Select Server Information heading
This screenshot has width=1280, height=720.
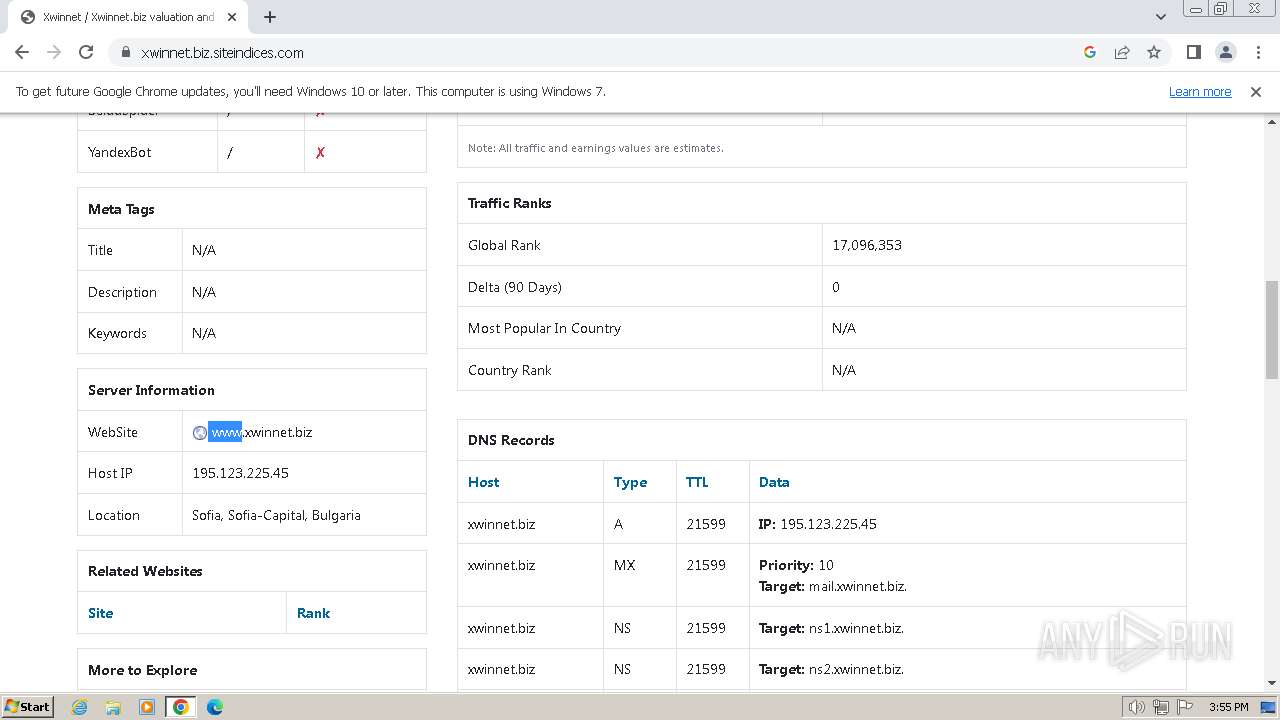point(151,390)
